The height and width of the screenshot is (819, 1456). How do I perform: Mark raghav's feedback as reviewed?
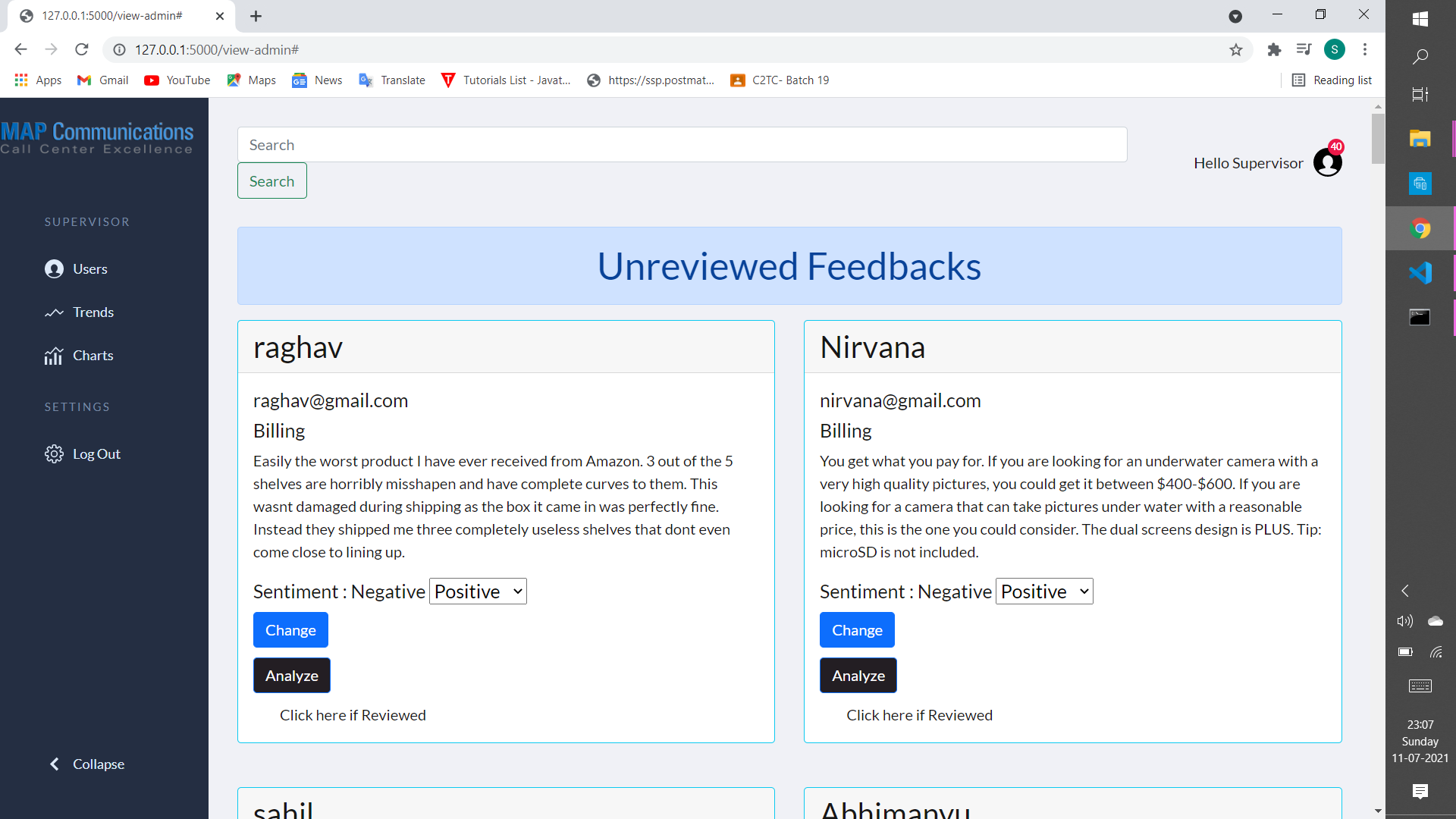(x=352, y=714)
